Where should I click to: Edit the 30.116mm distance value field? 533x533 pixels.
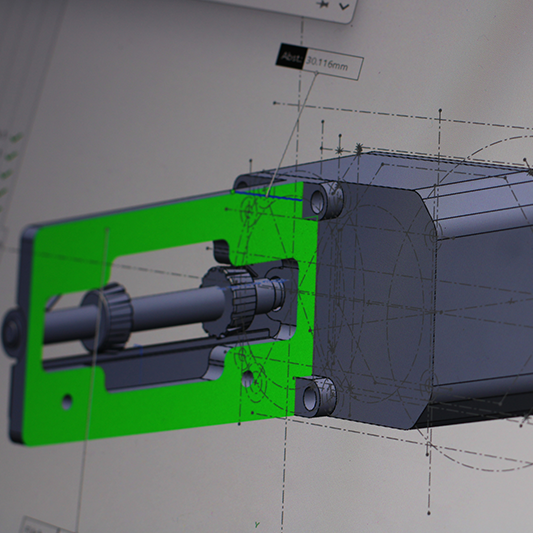(x=332, y=64)
